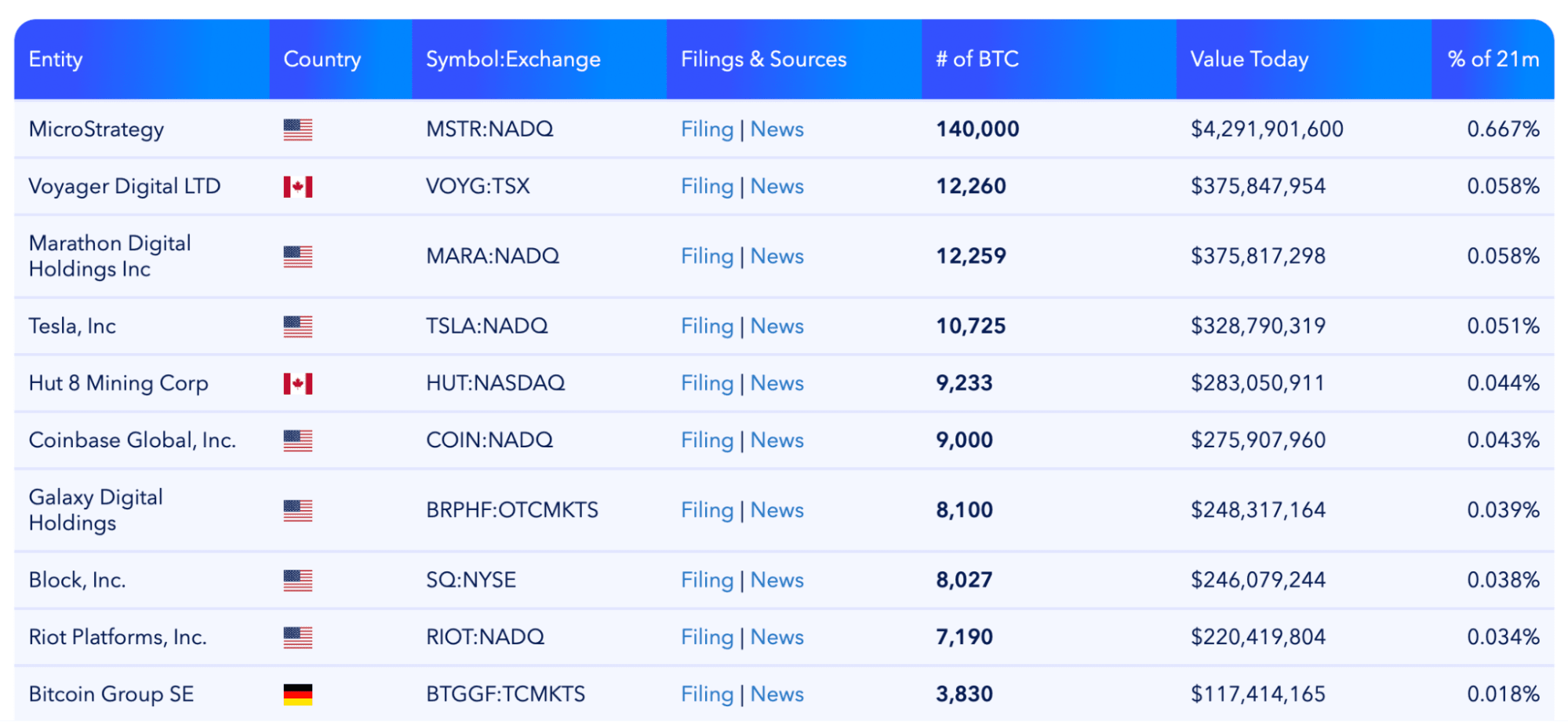Open Filing link for Galaxy Digital Holdings
Image resolution: width=1568 pixels, height=722 pixels.
pyautogui.click(x=707, y=510)
